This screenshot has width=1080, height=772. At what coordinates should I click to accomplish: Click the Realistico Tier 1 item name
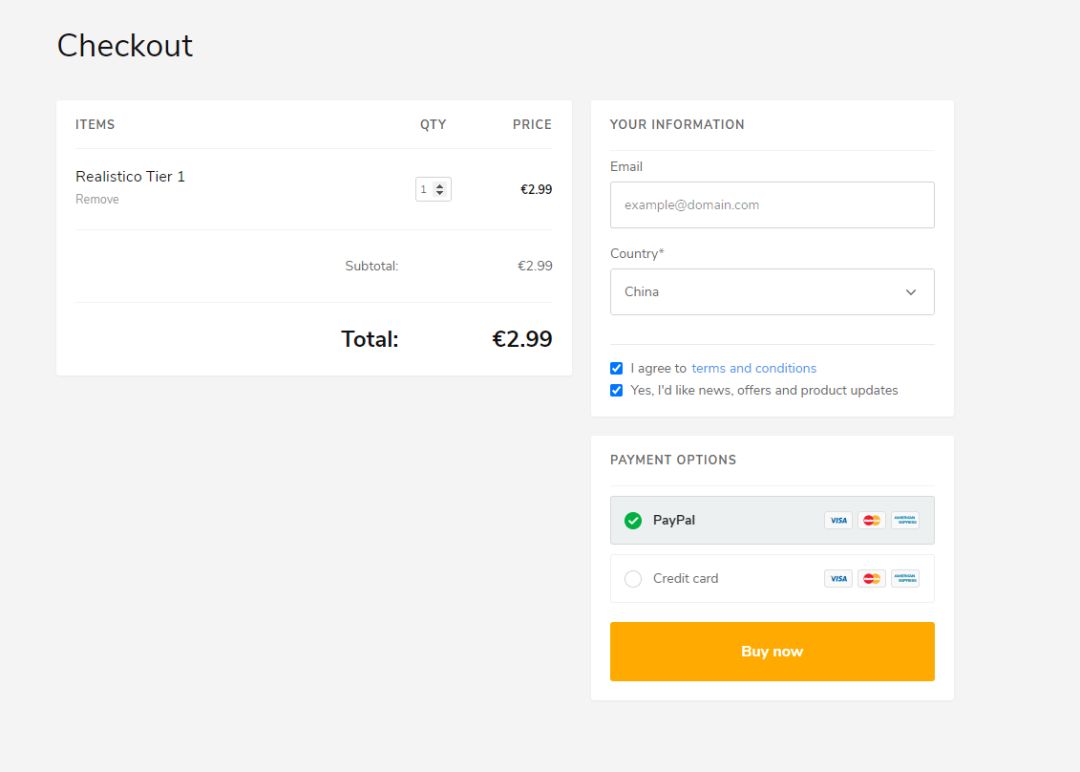[130, 176]
